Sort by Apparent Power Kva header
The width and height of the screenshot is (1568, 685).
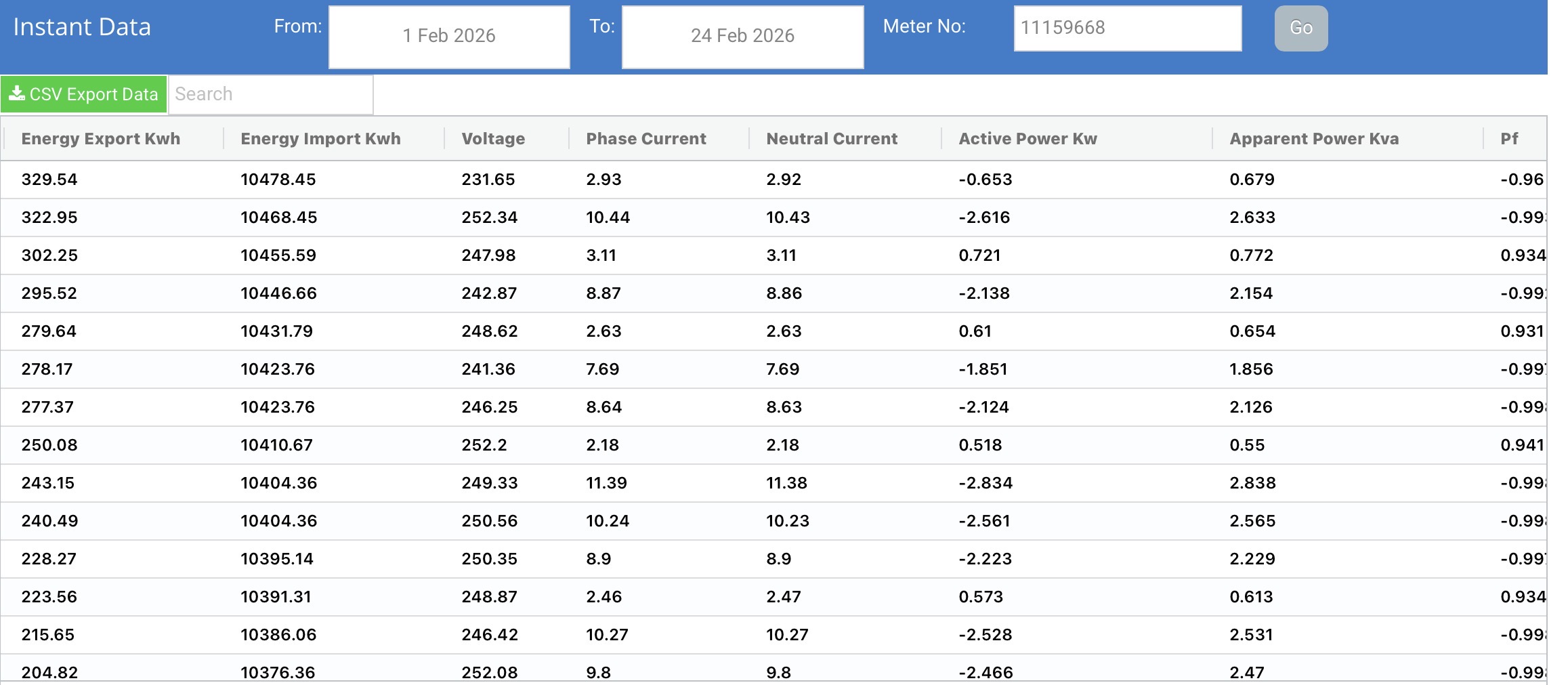[1313, 139]
